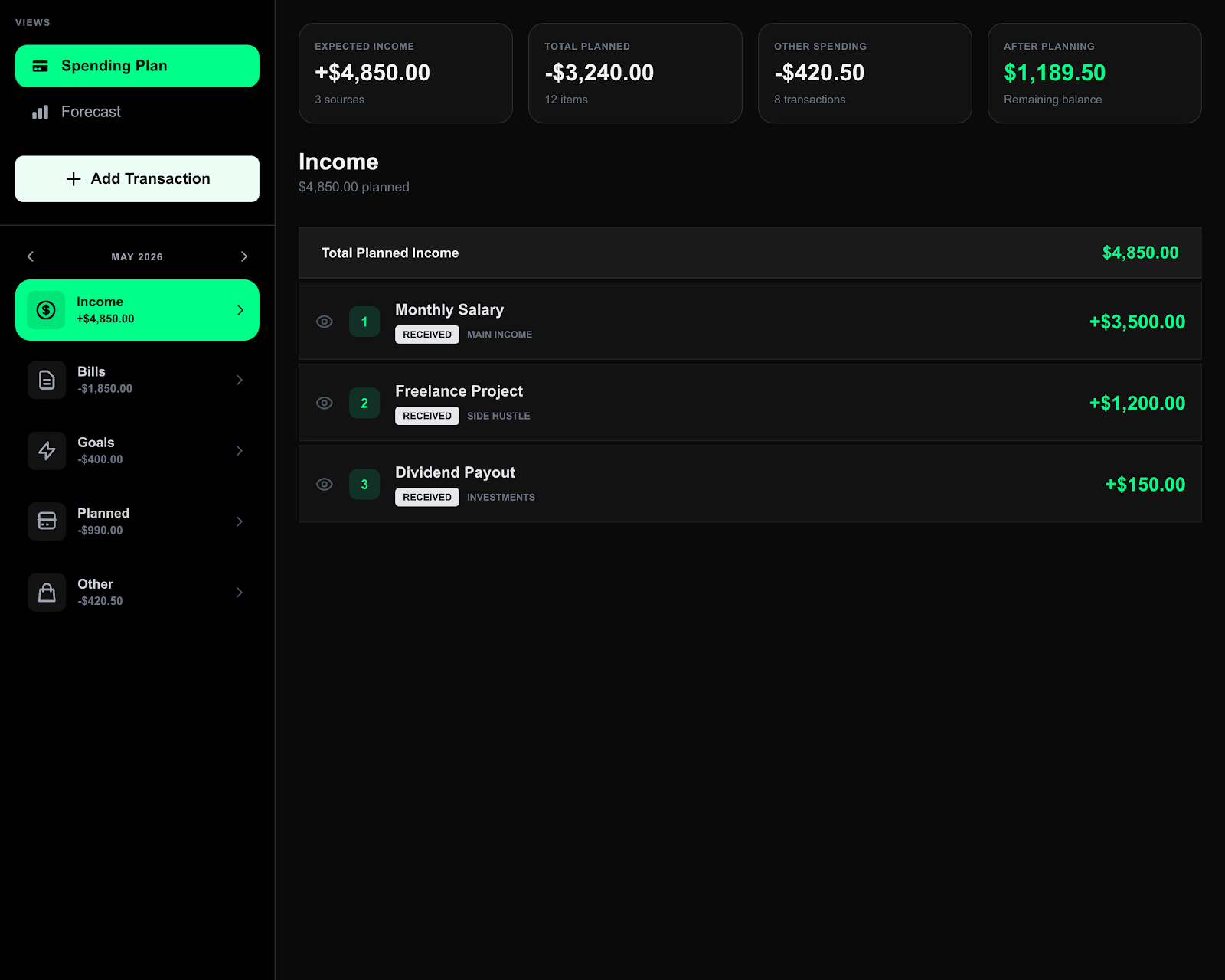Click the -$3,240.00 total planned value

point(599,73)
